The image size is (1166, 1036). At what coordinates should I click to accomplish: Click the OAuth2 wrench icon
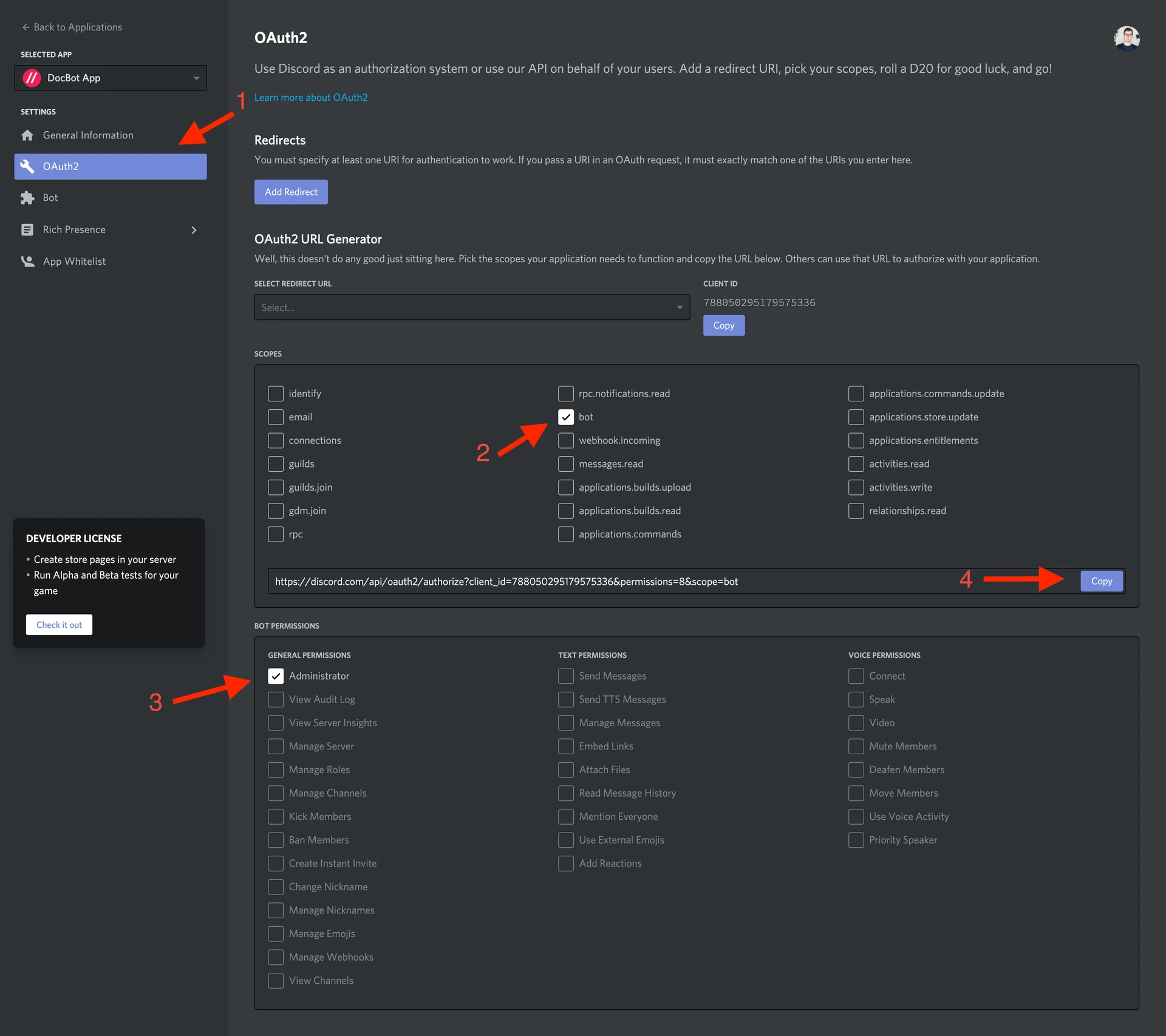click(27, 166)
